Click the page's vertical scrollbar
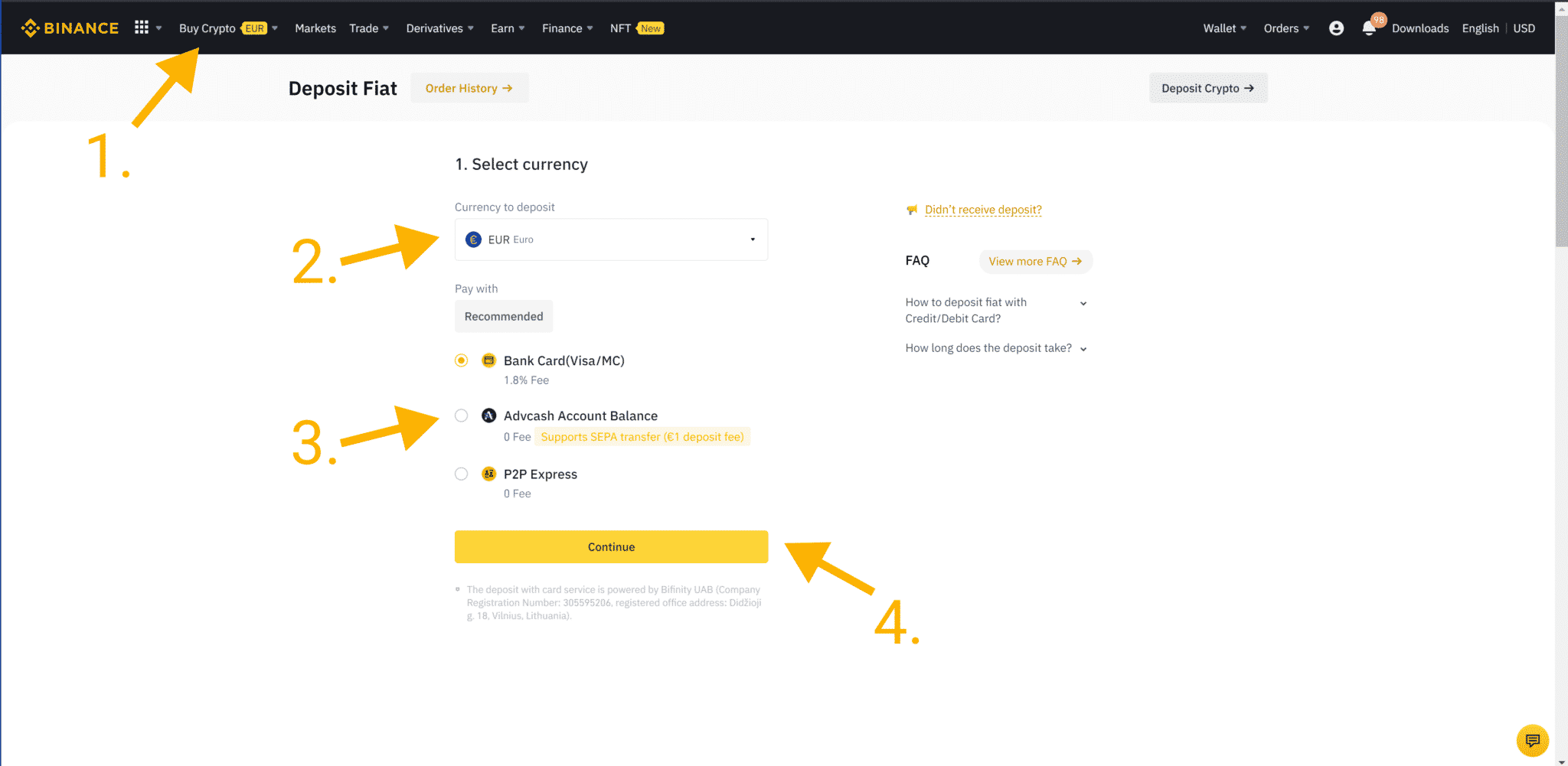 (1561, 153)
